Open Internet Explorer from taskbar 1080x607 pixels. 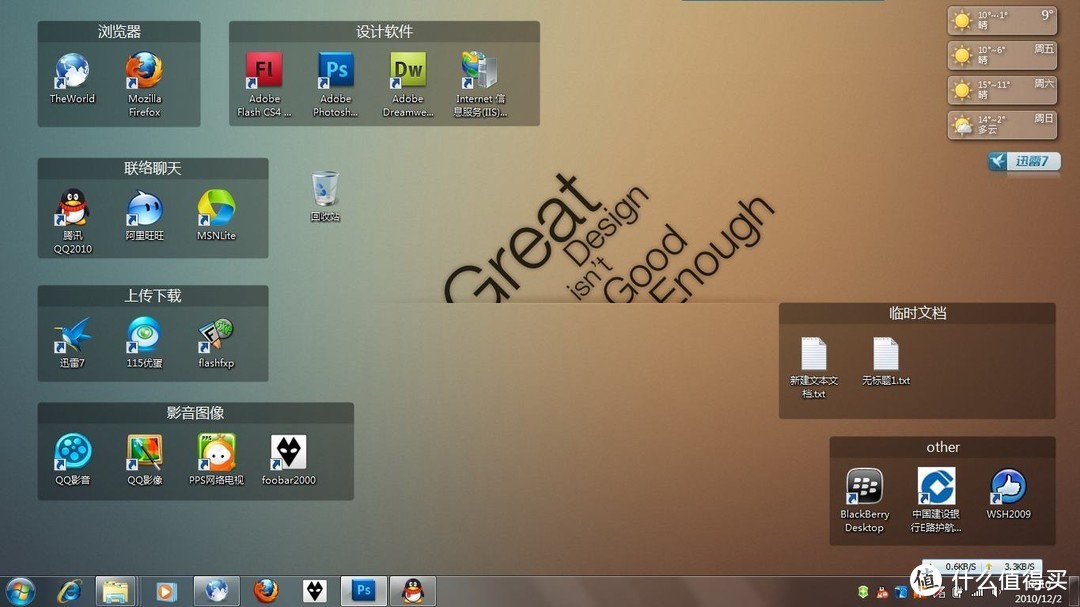click(70, 591)
